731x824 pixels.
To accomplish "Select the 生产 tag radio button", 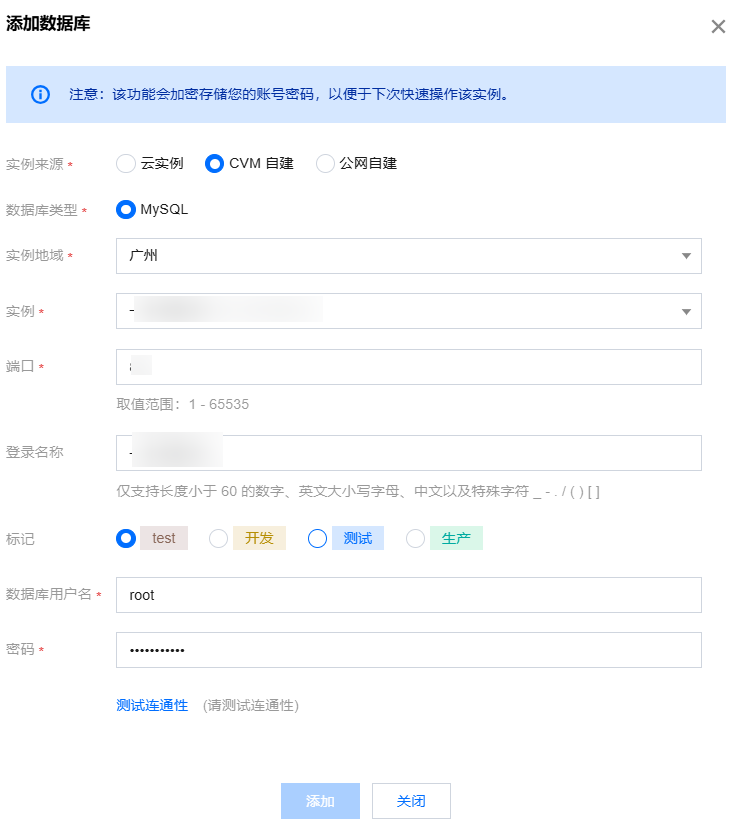I will click(x=416, y=538).
